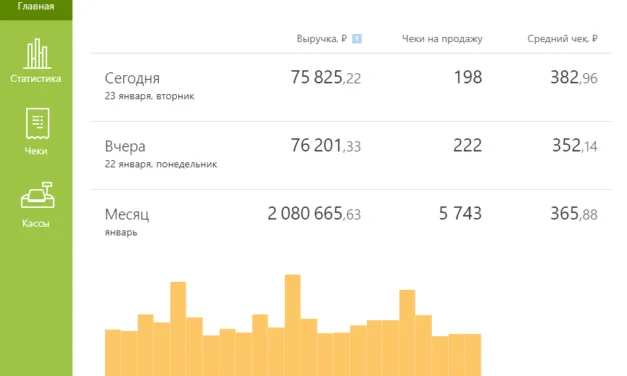Image resolution: width=627 pixels, height=376 pixels.
Task: Click monthly revenue 2 080 665,63
Action: tap(314, 214)
